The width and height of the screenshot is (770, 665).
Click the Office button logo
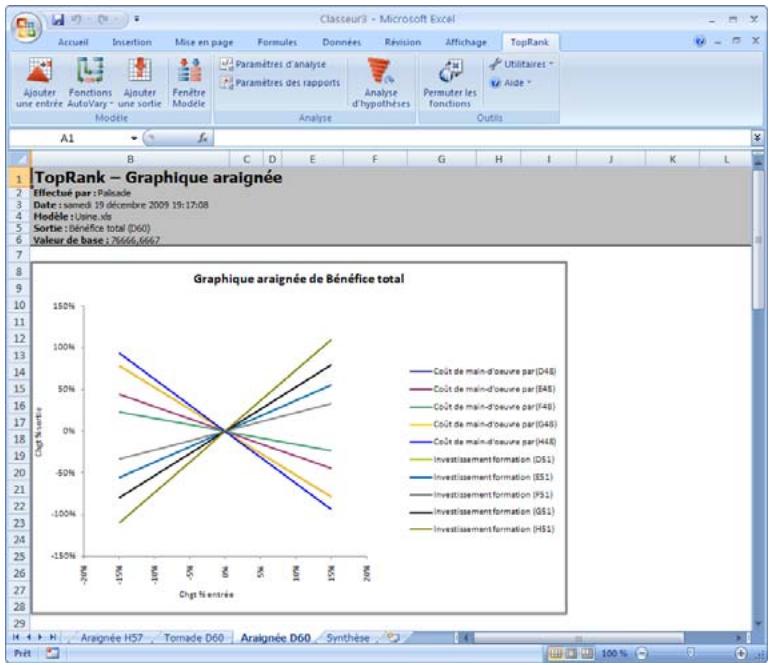tap(26, 27)
